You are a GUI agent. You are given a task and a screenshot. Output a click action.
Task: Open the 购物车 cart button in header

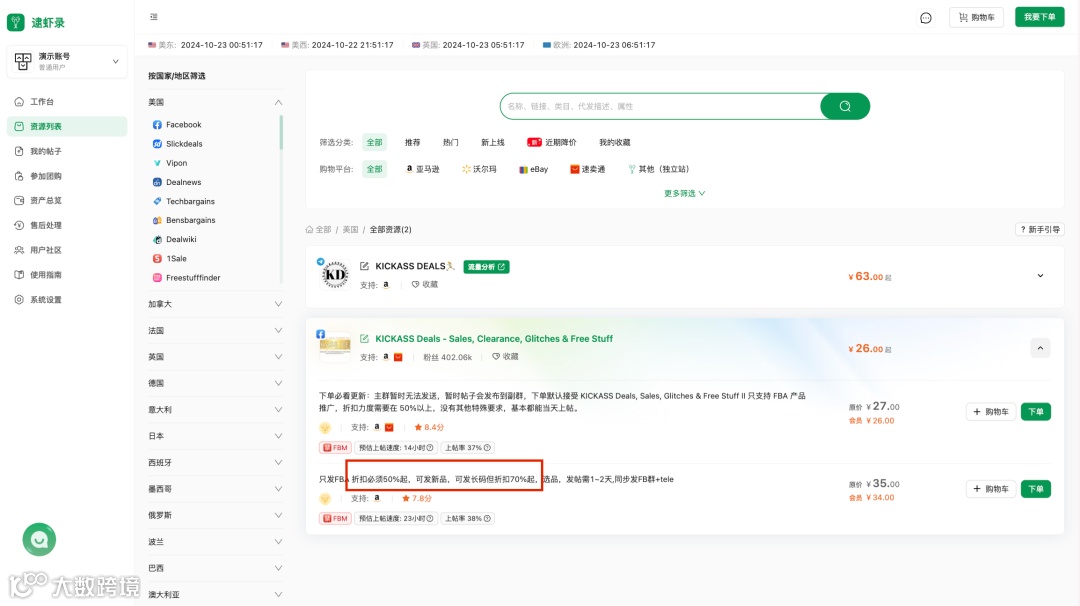[x=976, y=17]
